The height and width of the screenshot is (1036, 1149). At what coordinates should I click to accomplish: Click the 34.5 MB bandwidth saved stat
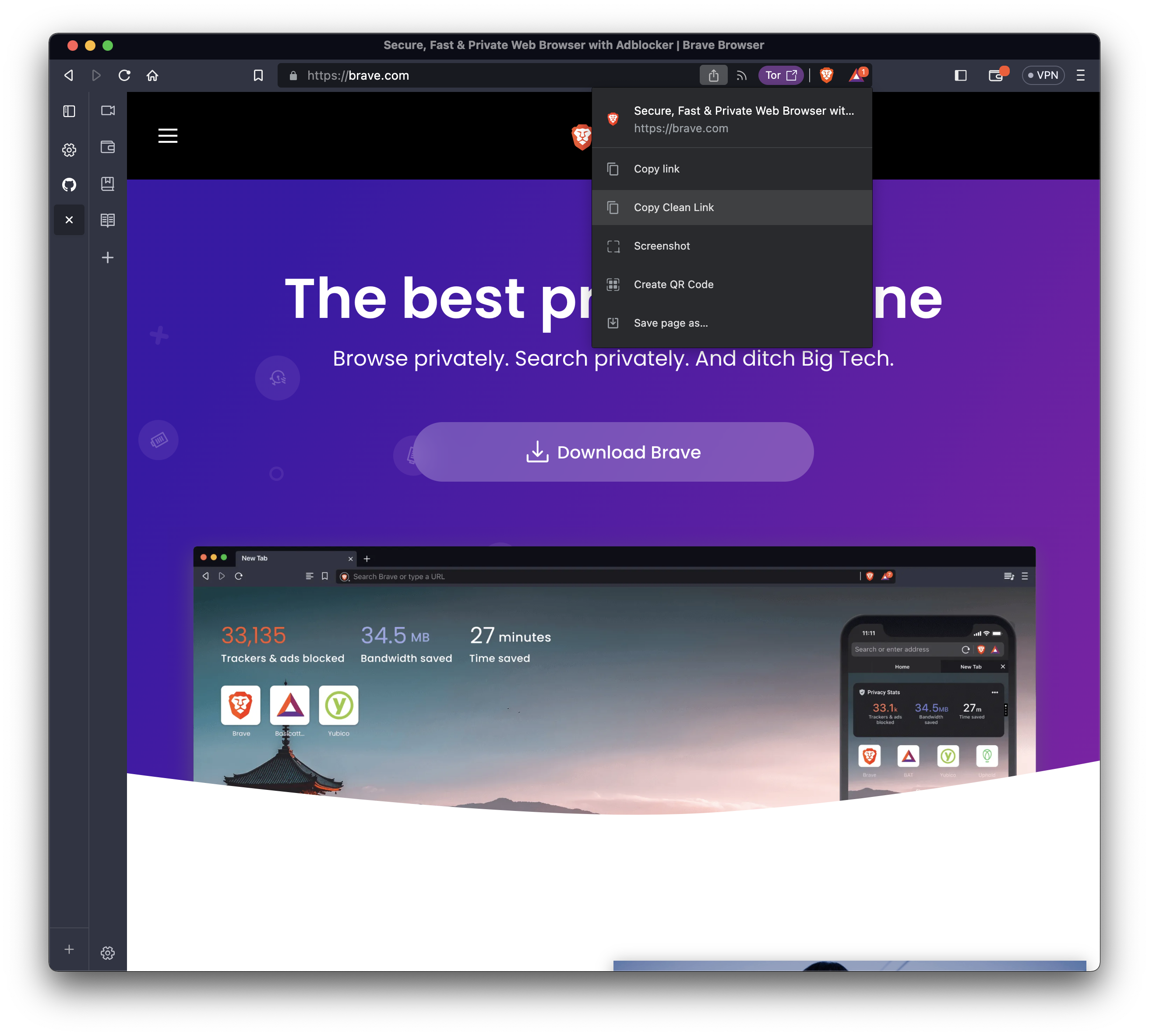[x=406, y=644]
